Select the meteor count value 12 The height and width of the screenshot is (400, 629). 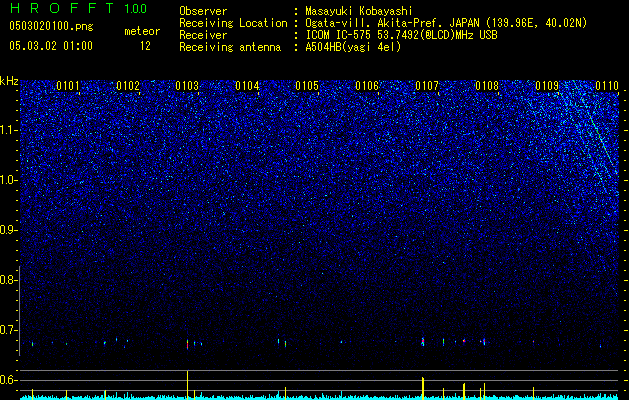[145, 46]
